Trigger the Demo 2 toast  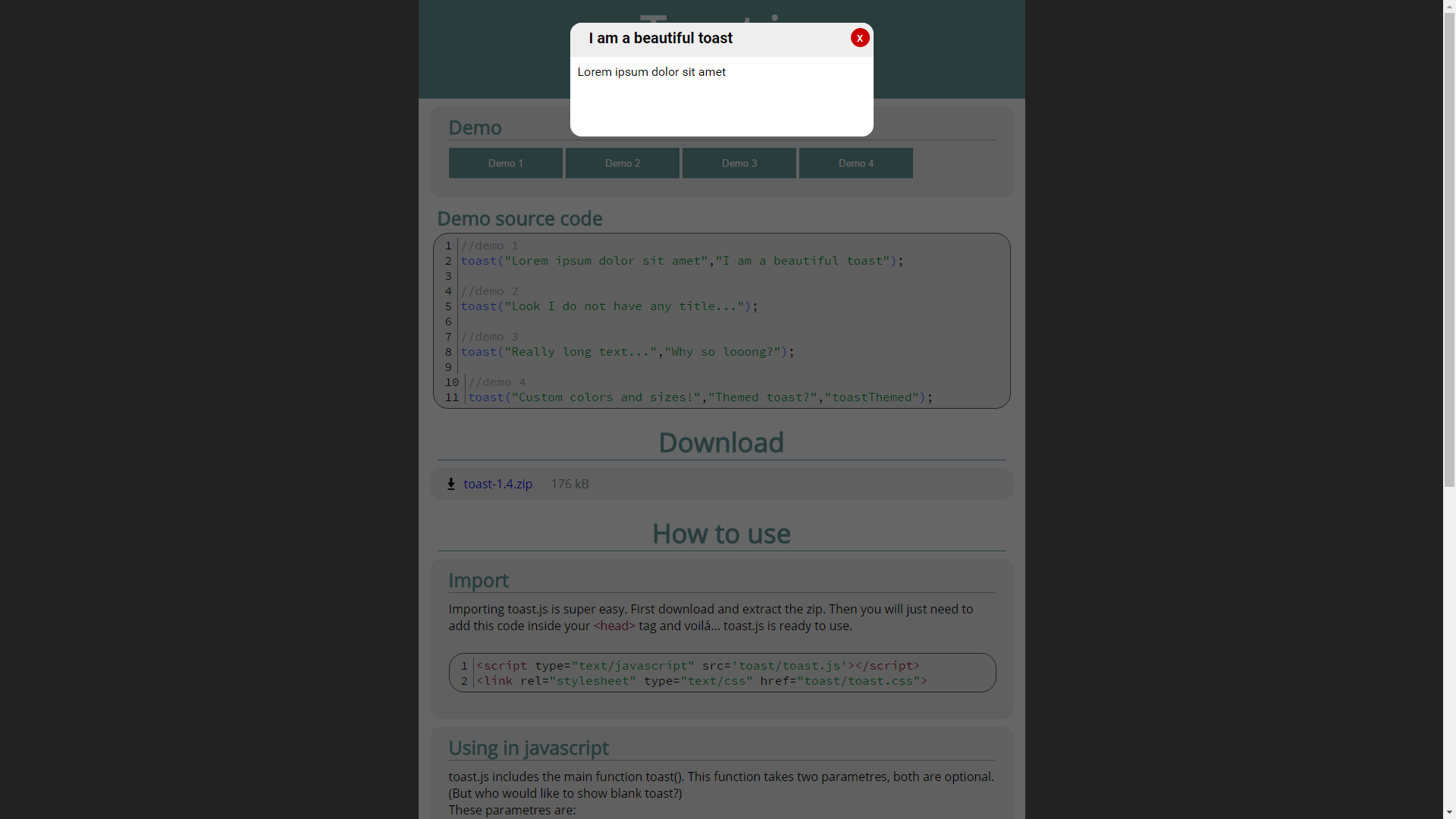[x=622, y=162]
